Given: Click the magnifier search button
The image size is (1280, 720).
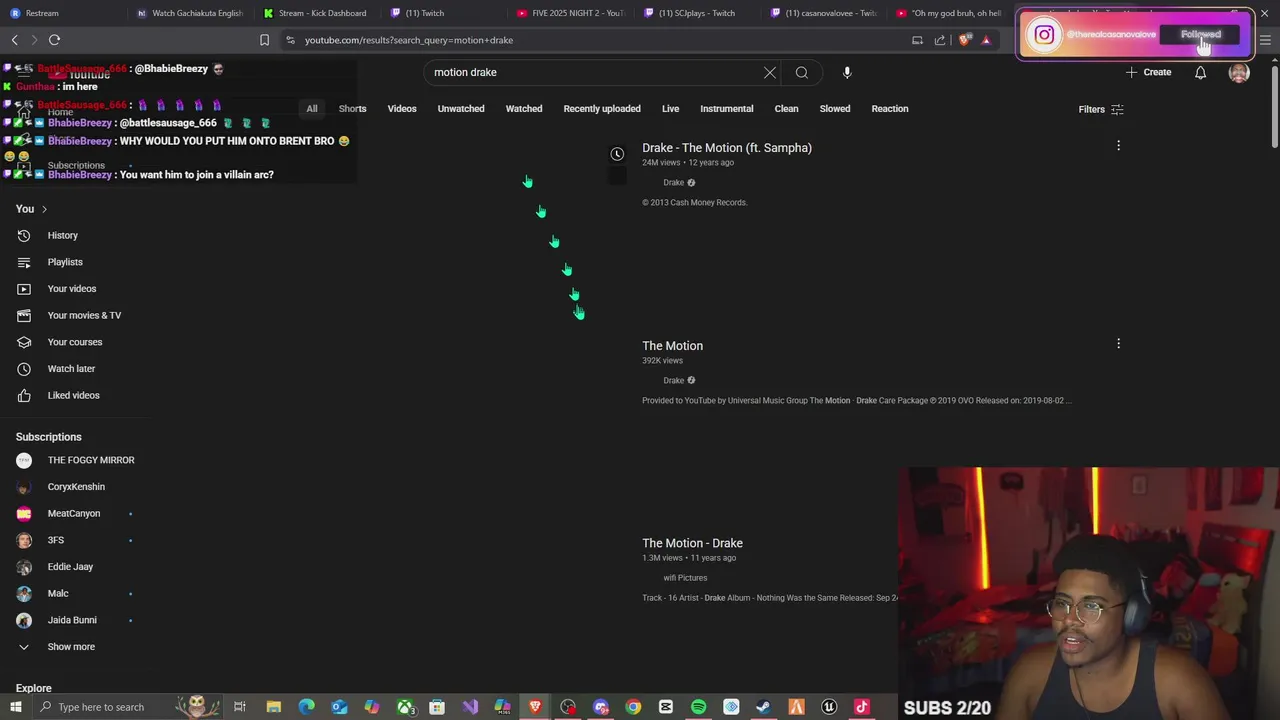Looking at the screenshot, I should [801, 72].
